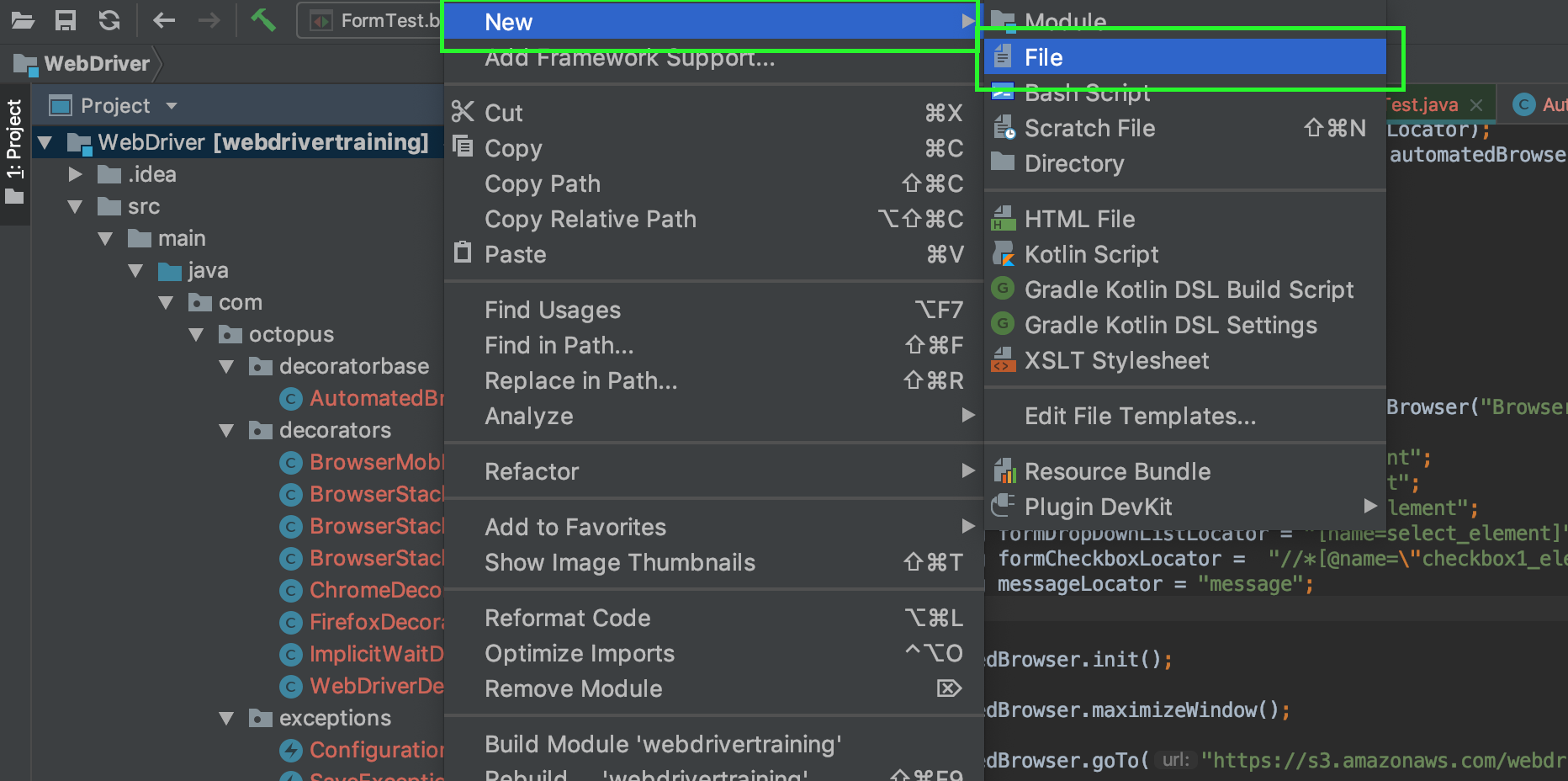Close the Test.java editor tab
Screen dimensions: 1568x781
click(x=1476, y=105)
